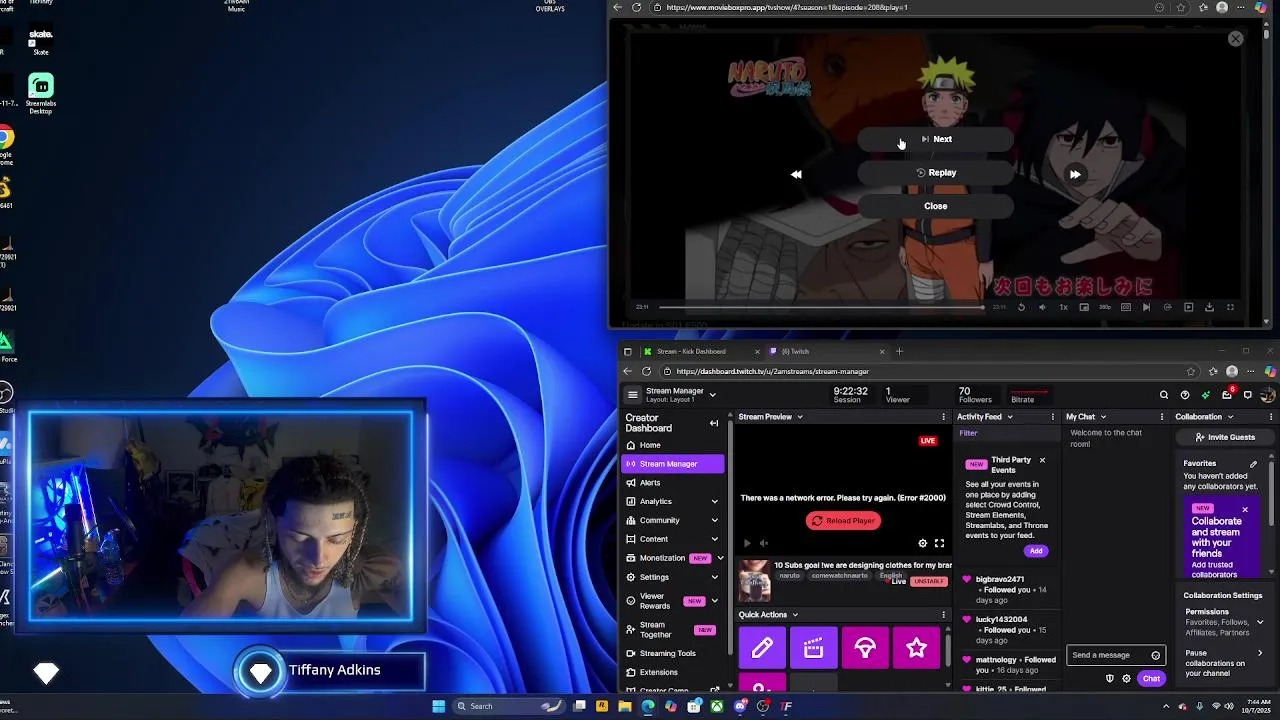The height and width of the screenshot is (720, 1280).
Task: Open picture-in-picture in the movie player
Action: (x=1084, y=307)
